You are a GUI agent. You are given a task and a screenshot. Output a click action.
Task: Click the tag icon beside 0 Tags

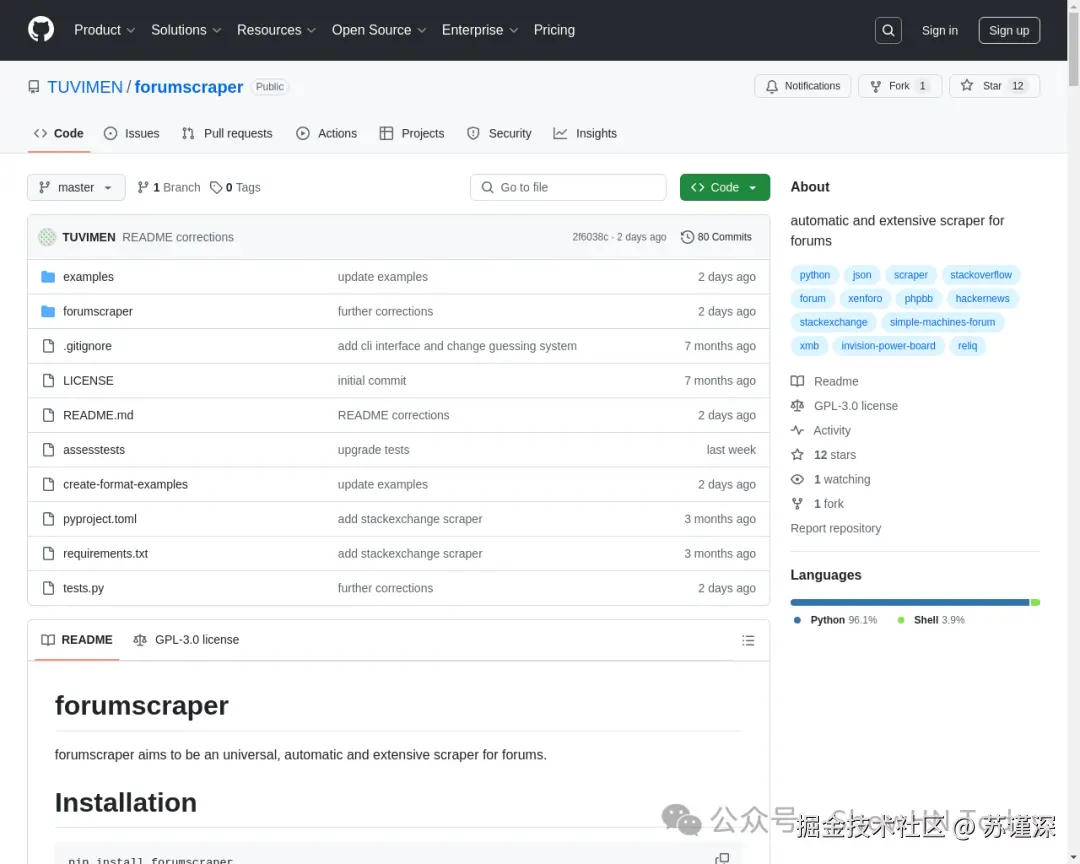coord(216,187)
